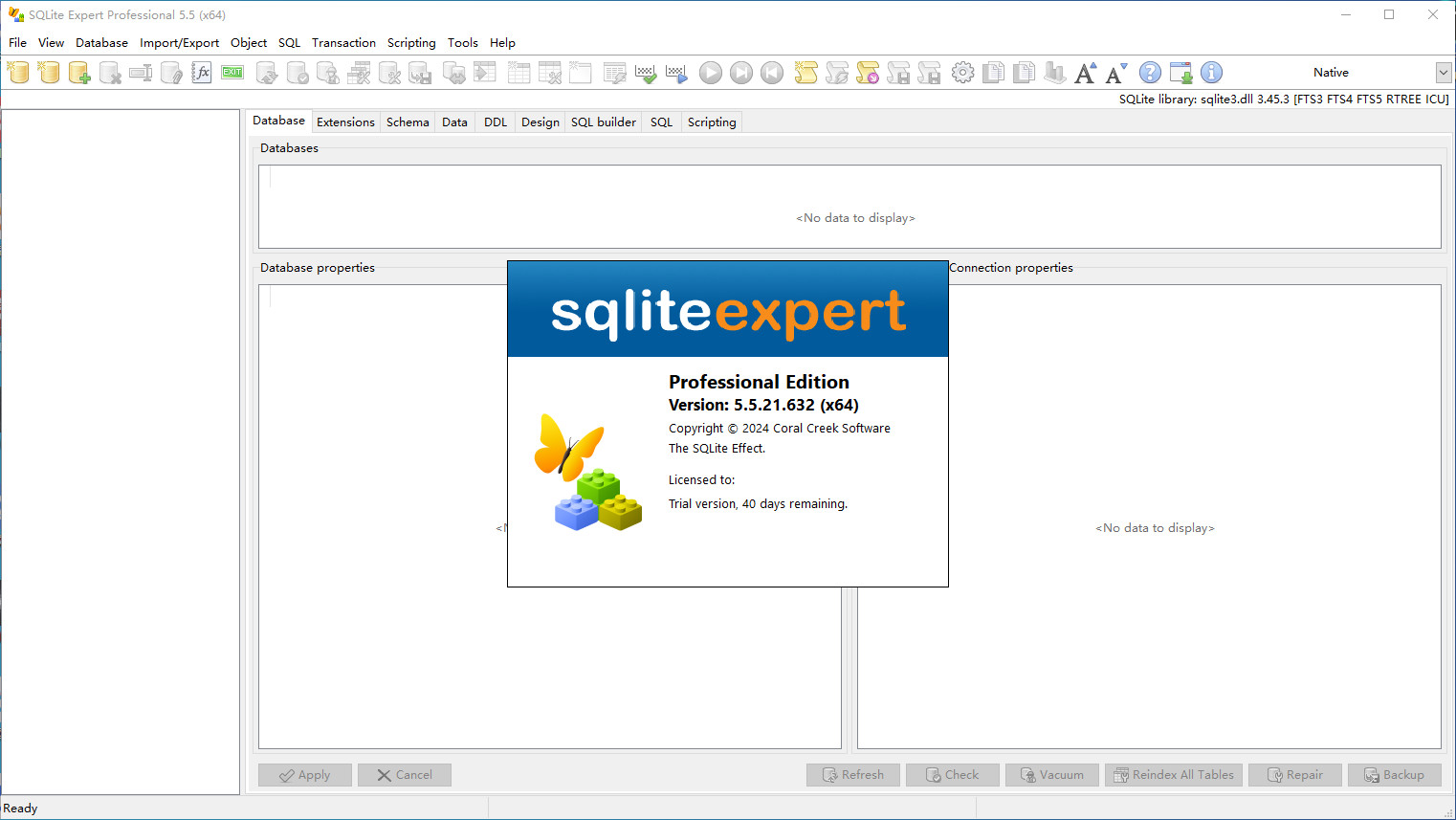
Task: Switch to the SQL tab
Action: click(661, 122)
